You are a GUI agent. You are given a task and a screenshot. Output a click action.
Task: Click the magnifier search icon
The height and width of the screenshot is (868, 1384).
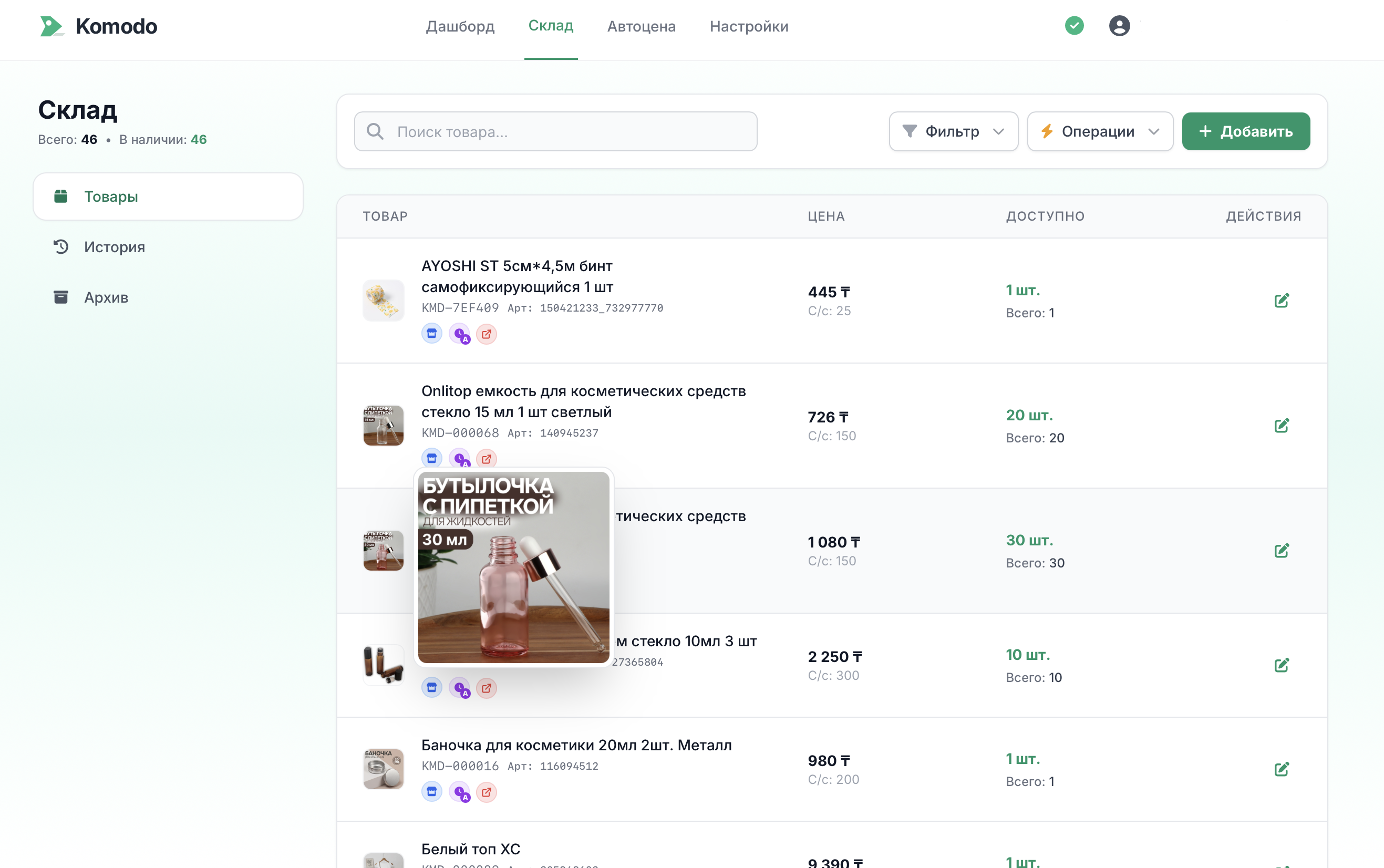[x=375, y=131]
